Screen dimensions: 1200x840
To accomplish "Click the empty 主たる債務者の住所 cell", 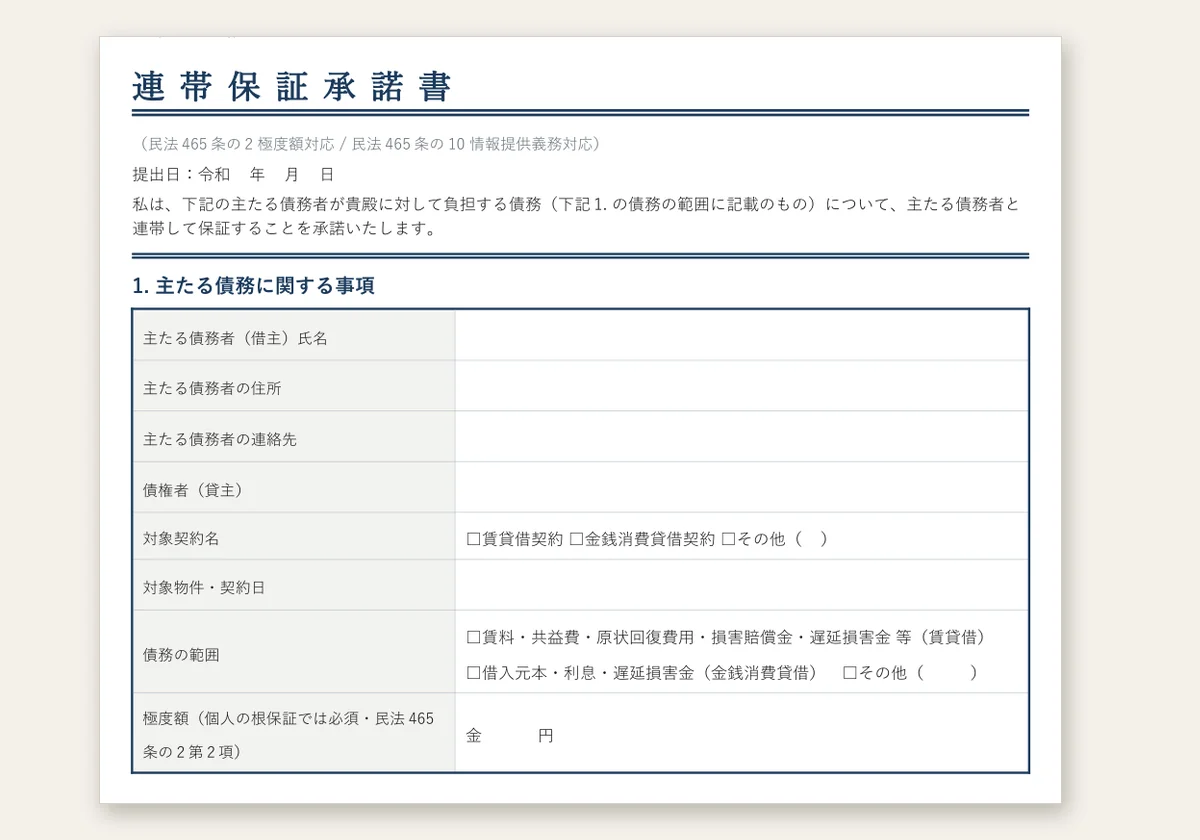I will [741, 386].
